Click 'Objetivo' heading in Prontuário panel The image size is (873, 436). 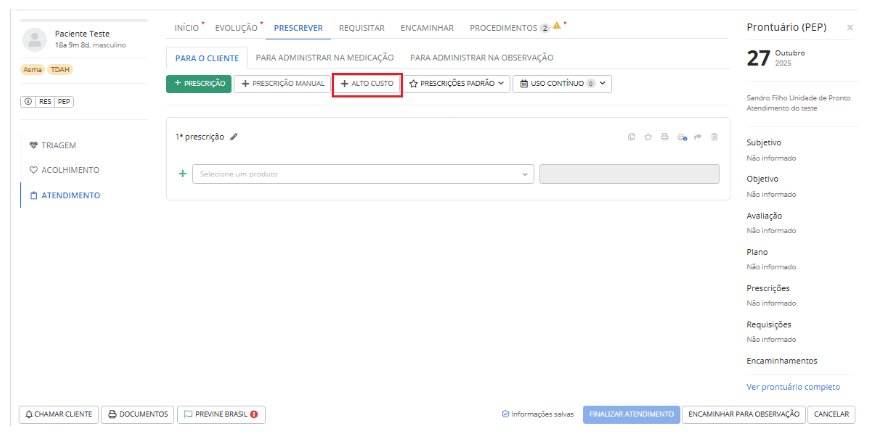click(x=762, y=179)
